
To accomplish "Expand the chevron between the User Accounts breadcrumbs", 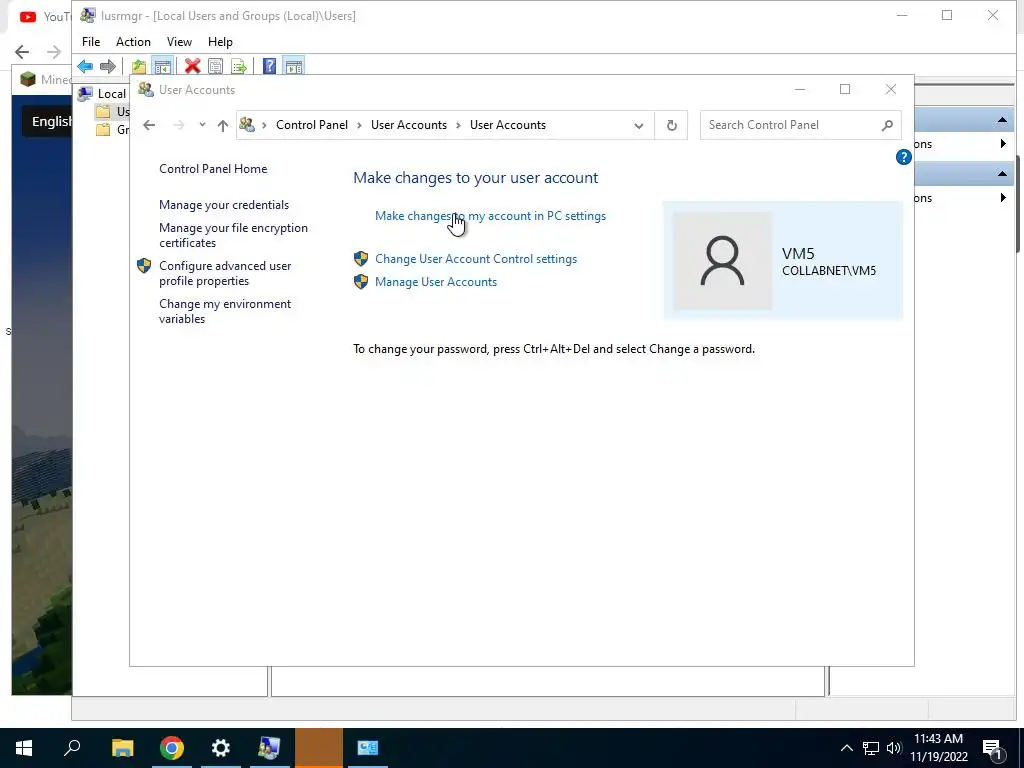I will [458, 125].
